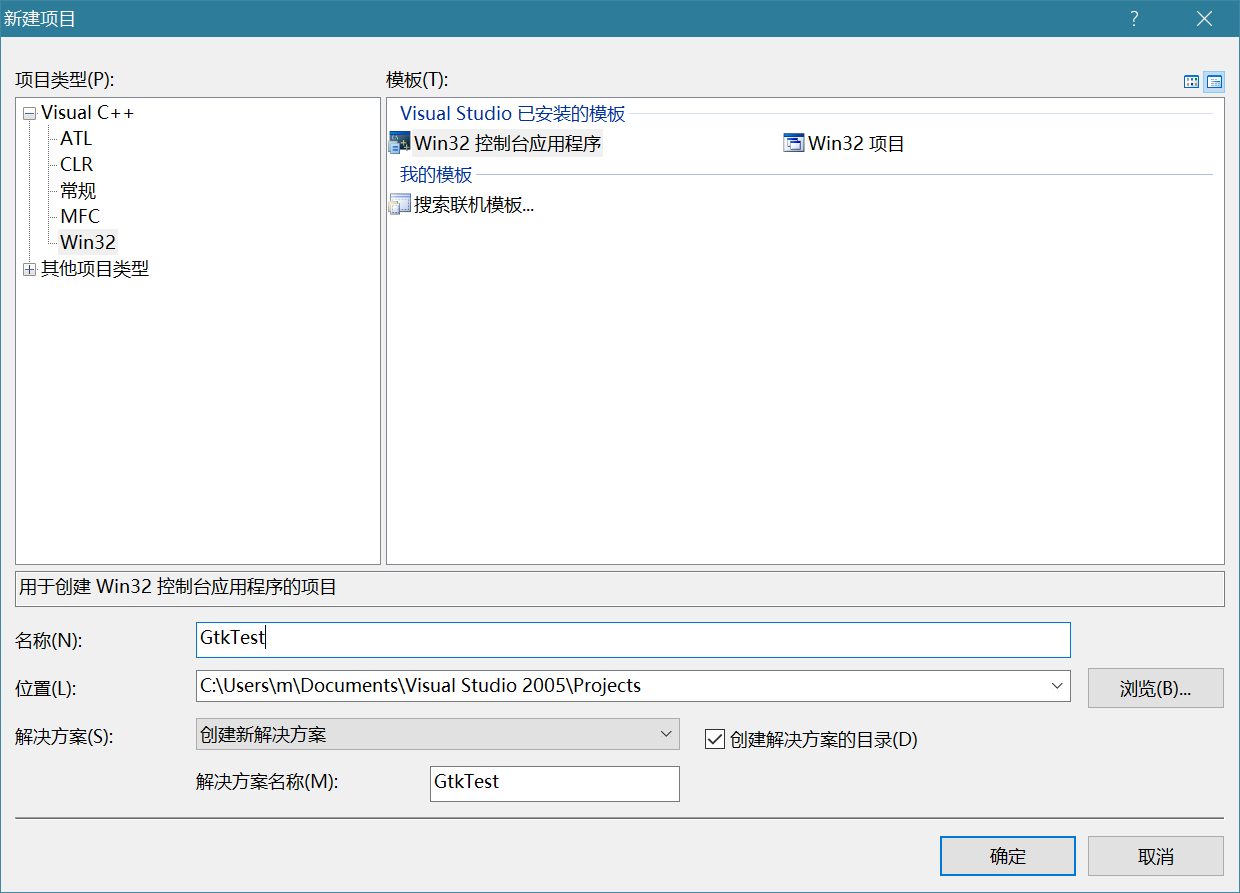Close the 新建项目 dialog

pyautogui.click(x=1205, y=19)
